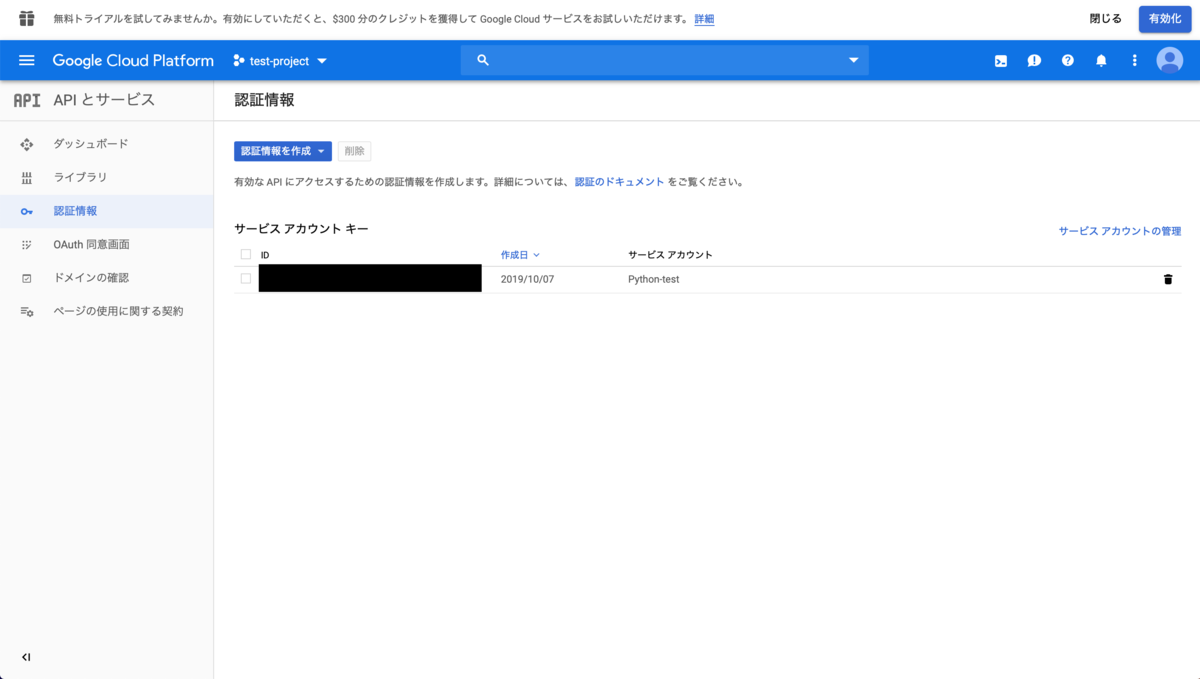Open the 認証のドキュメント link
The image size is (1200, 679).
pyautogui.click(x=620, y=182)
